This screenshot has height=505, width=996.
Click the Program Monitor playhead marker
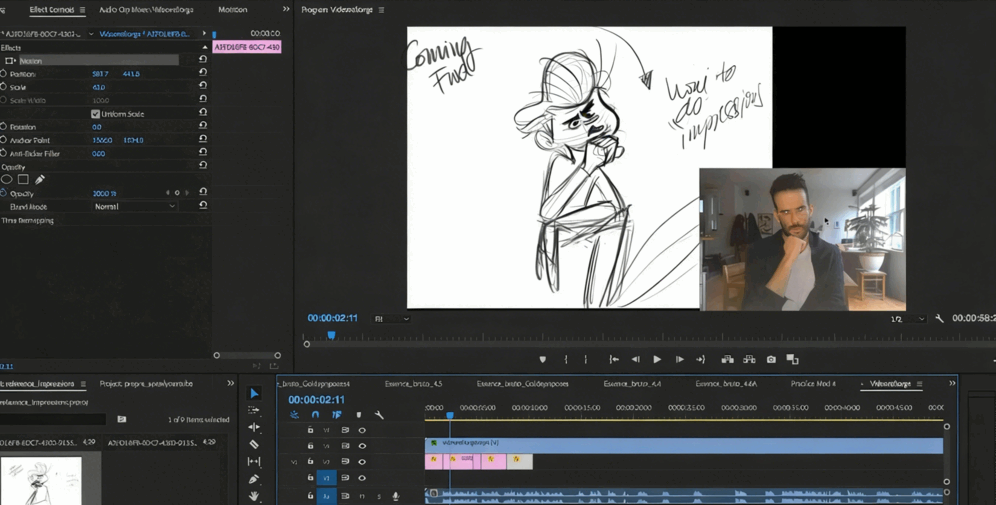tap(332, 335)
